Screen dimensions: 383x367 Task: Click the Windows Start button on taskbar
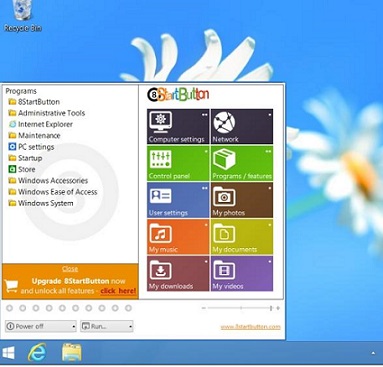8,353
